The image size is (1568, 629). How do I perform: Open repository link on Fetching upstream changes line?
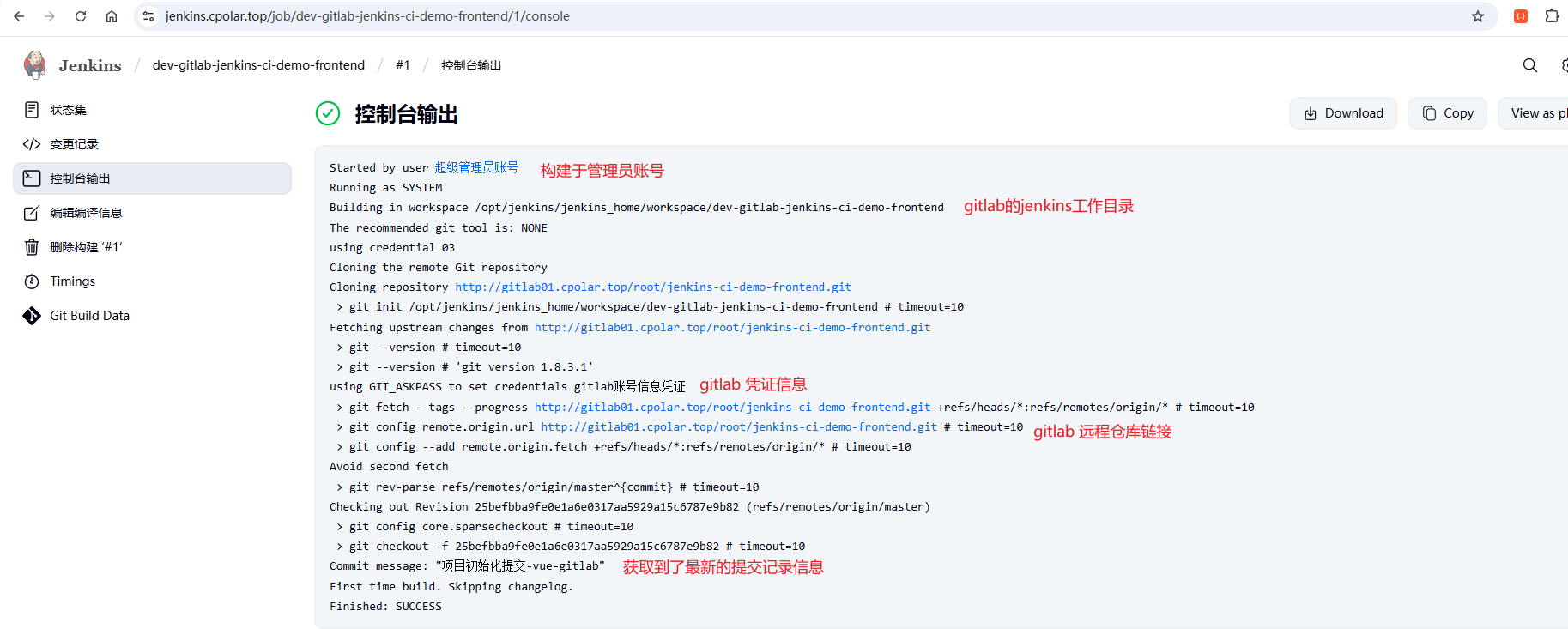tap(732, 328)
